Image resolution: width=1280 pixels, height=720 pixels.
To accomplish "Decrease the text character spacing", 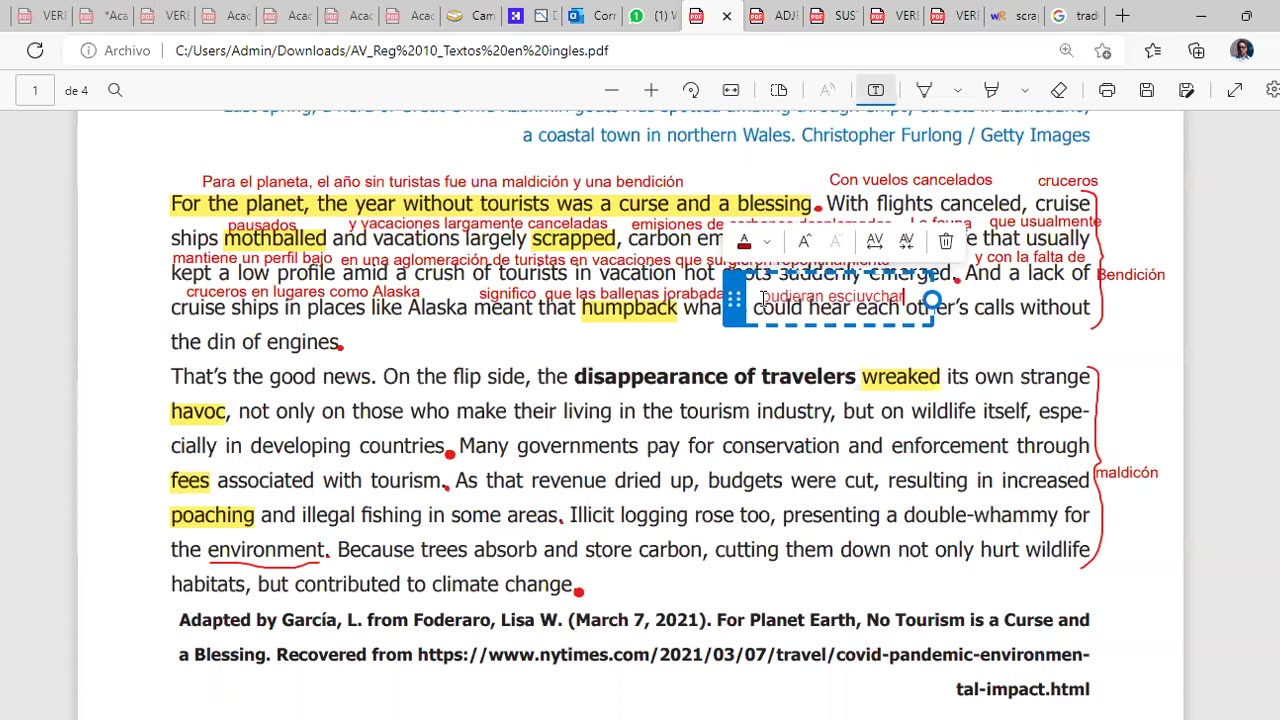I will [x=906, y=241].
